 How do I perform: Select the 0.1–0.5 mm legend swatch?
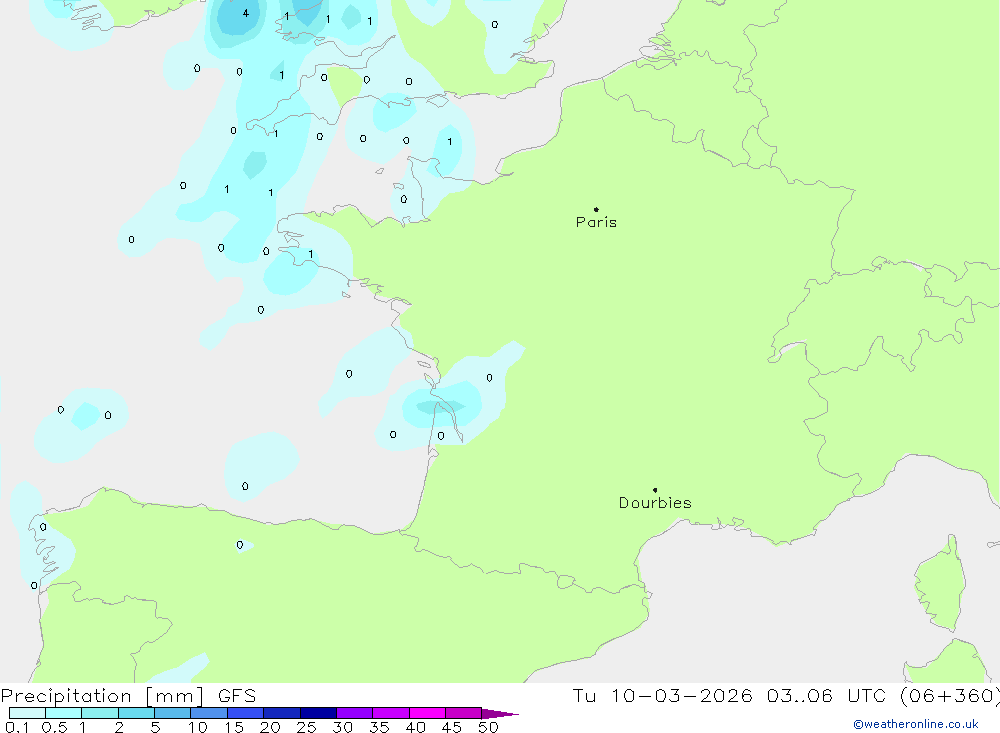(x=27, y=713)
